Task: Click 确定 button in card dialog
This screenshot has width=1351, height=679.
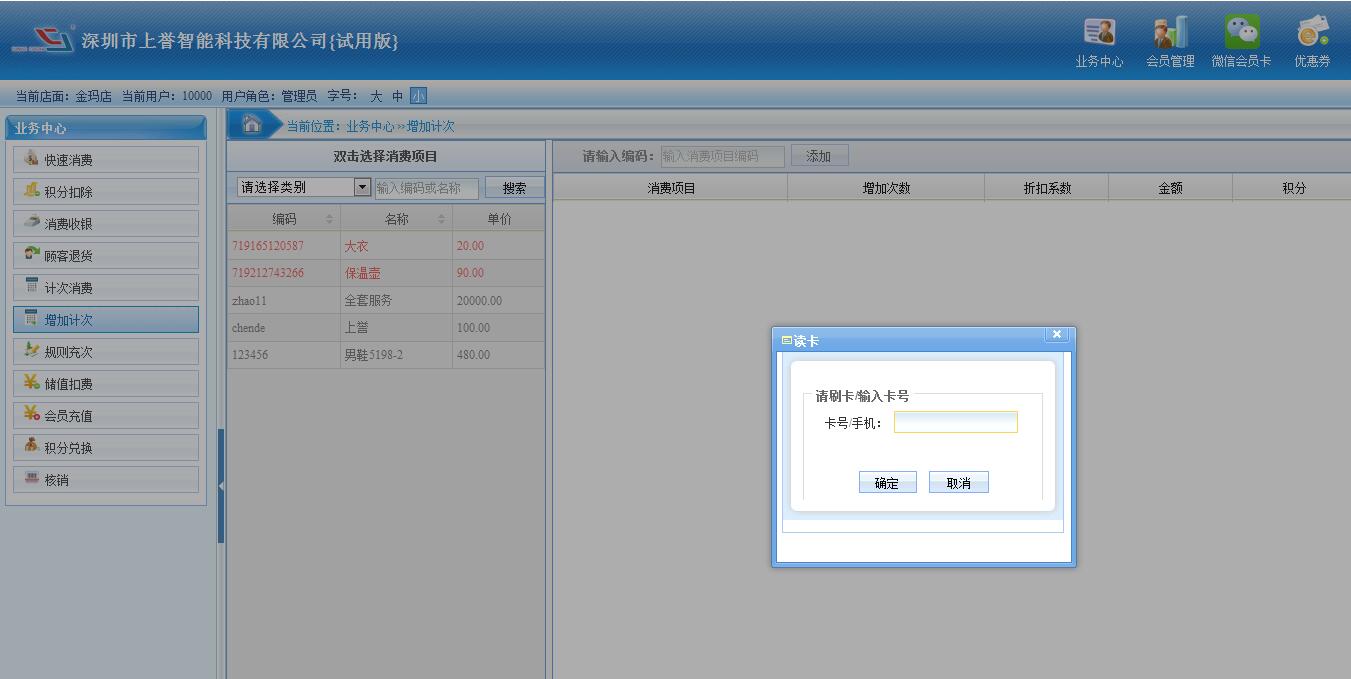Action: click(887, 483)
